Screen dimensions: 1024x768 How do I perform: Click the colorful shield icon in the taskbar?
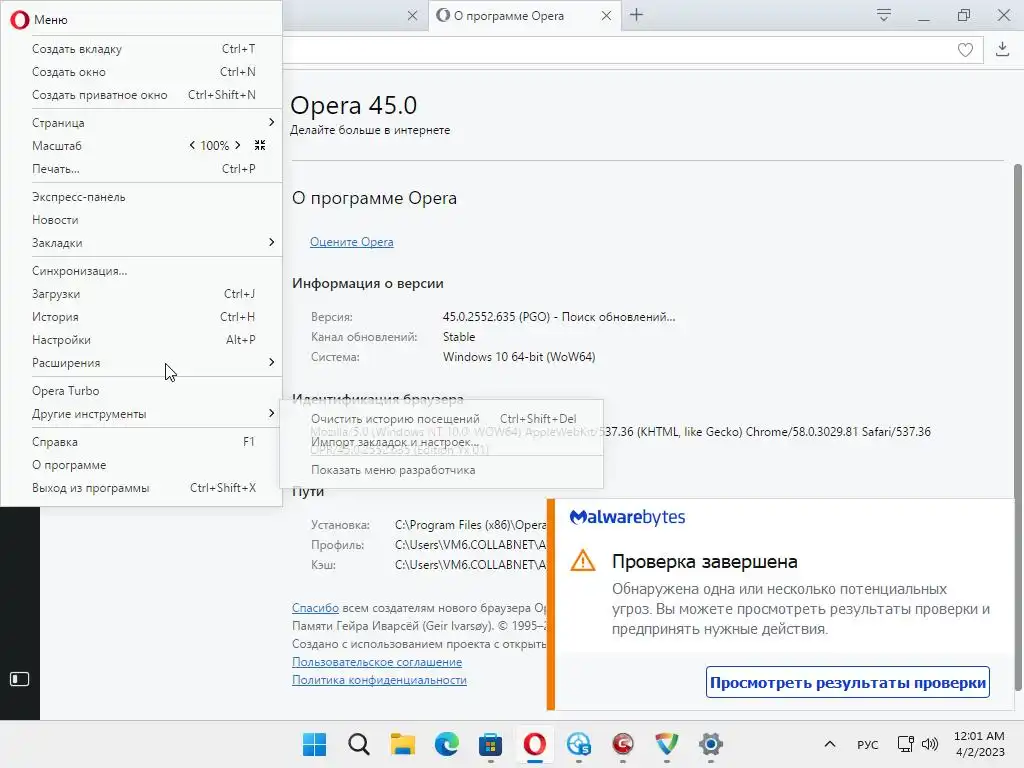coord(667,744)
